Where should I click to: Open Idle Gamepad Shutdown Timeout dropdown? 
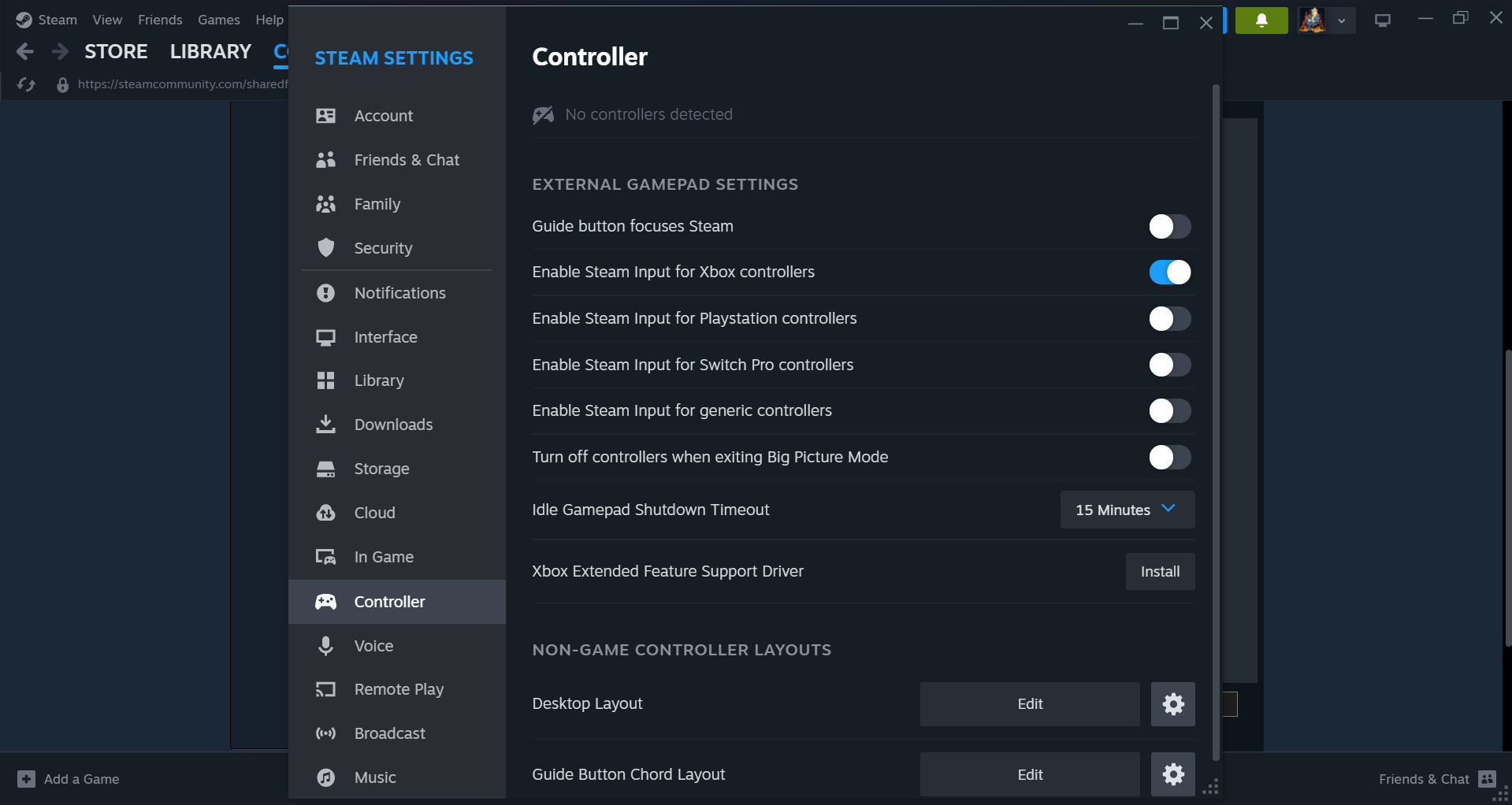tap(1127, 510)
